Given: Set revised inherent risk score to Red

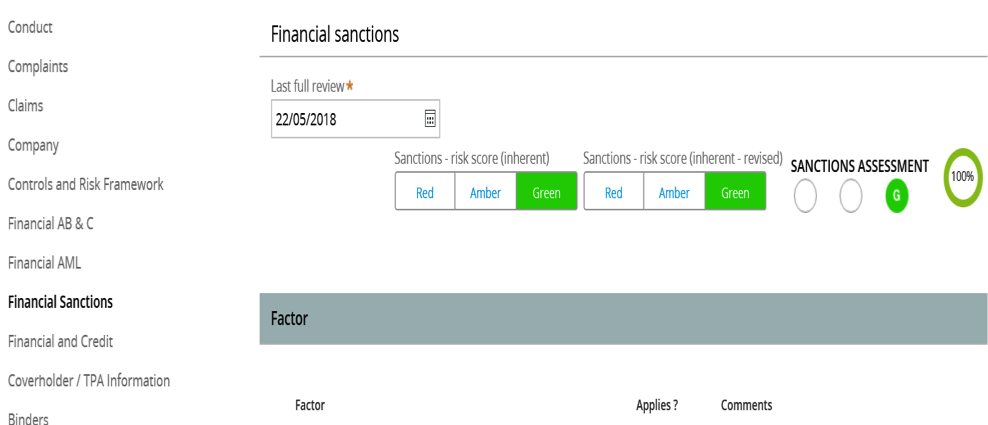Looking at the screenshot, I should click(614, 190).
